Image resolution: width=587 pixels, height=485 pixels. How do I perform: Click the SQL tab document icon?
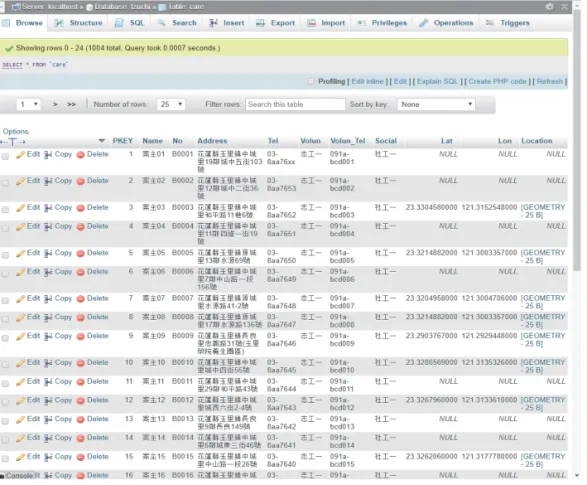pos(119,23)
